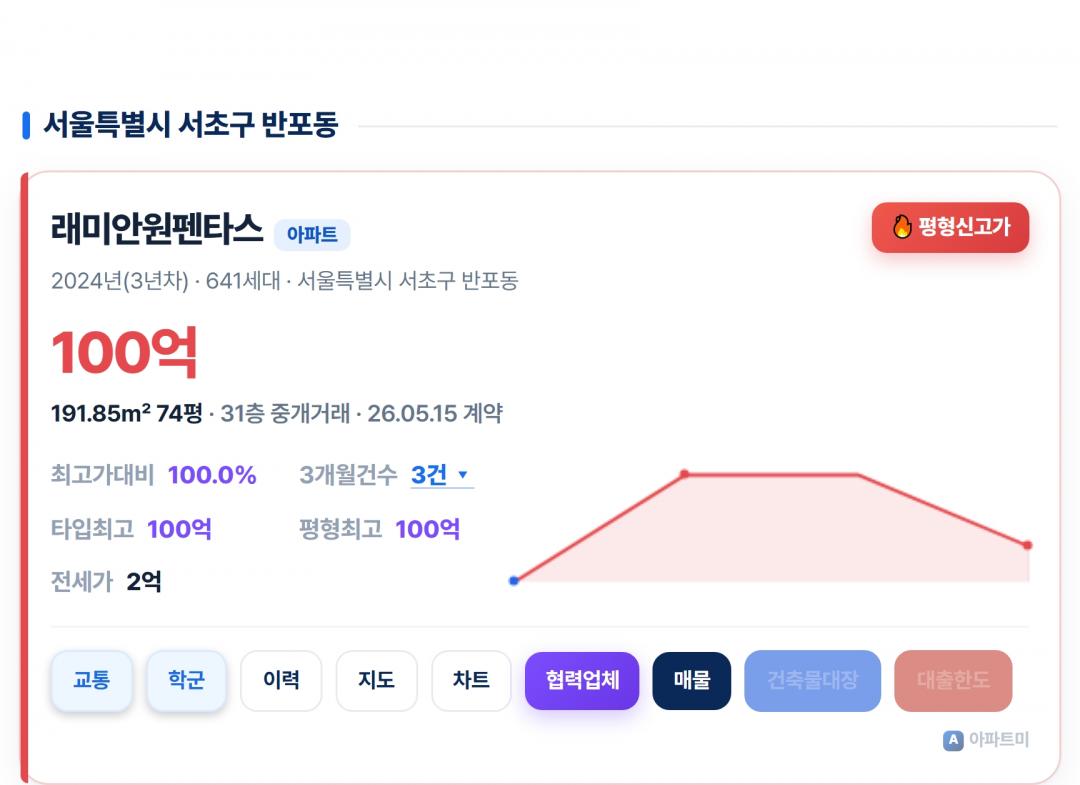Click the 대출한도 loan limit button
Viewport: 1080px width, 785px height.
click(x=953, y=680)
